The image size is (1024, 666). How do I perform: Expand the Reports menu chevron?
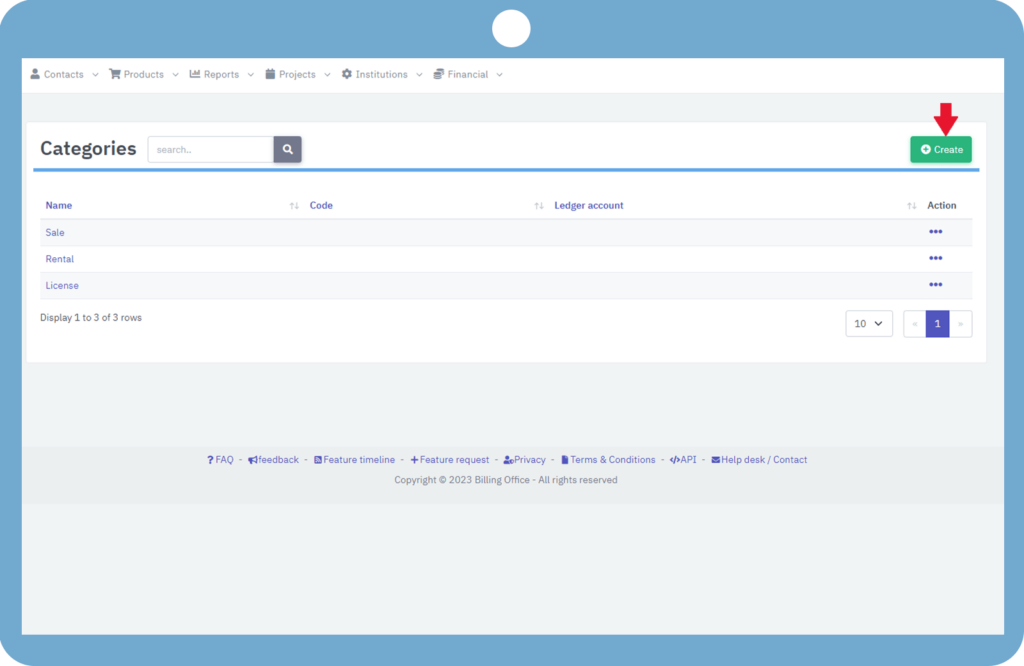pos(251,75)
